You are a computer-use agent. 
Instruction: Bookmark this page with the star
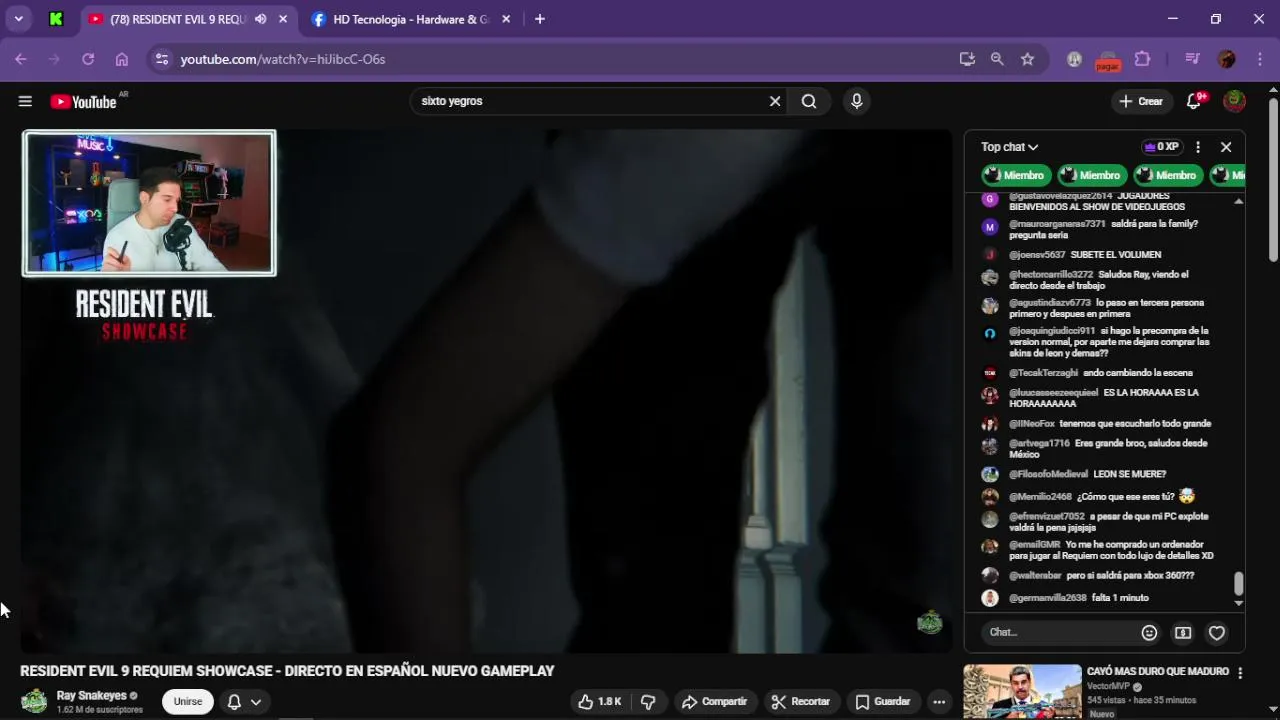1027,59
